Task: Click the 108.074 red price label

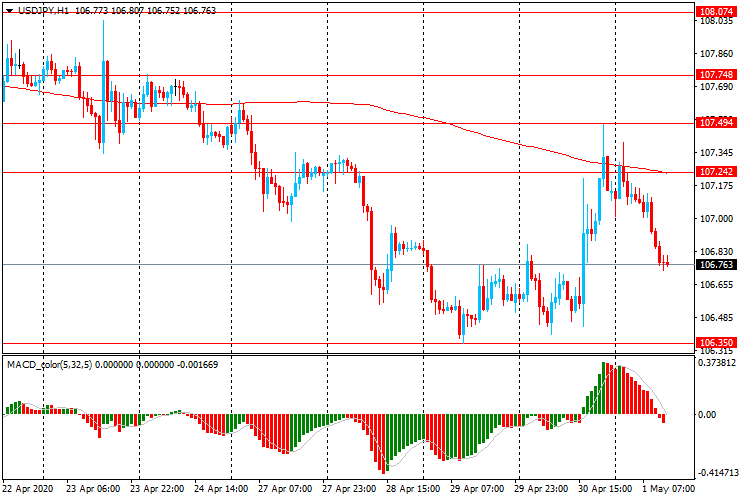Action: pyautogui.click(x=716, y=12)
